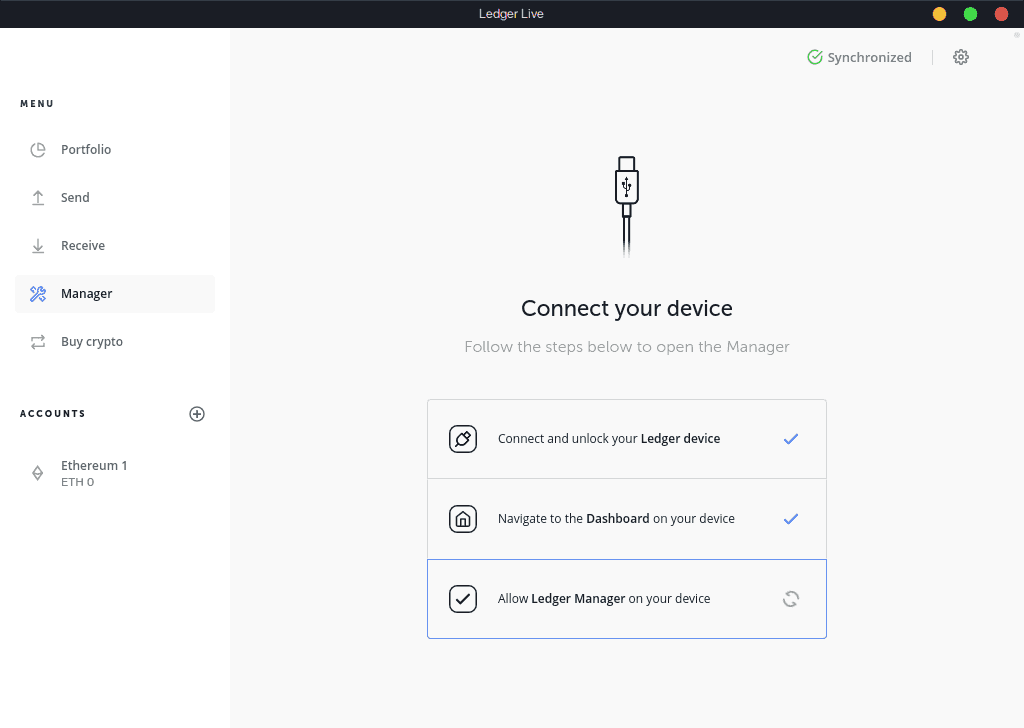Click the USB cable illustration

coord(626,206)
